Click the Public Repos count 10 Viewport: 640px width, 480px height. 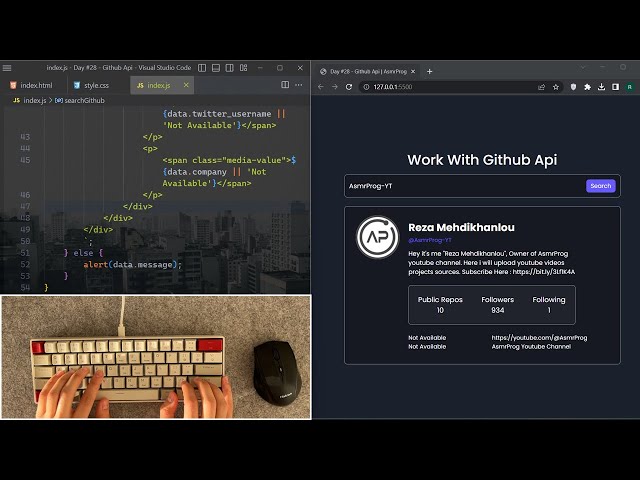(440, 310)
